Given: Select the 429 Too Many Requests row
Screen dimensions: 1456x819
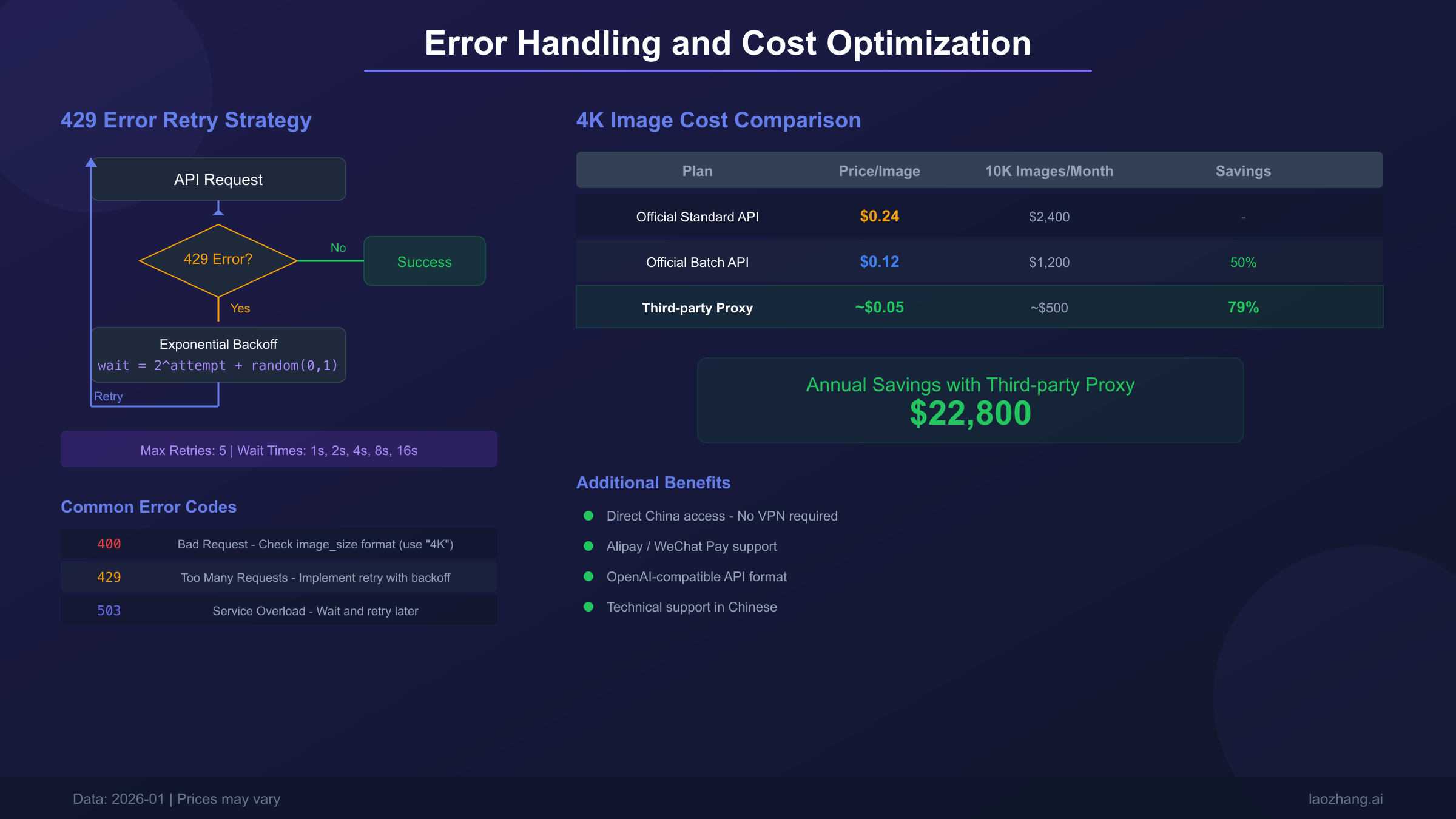Looking at the screenshot, I should click(279, 577).
